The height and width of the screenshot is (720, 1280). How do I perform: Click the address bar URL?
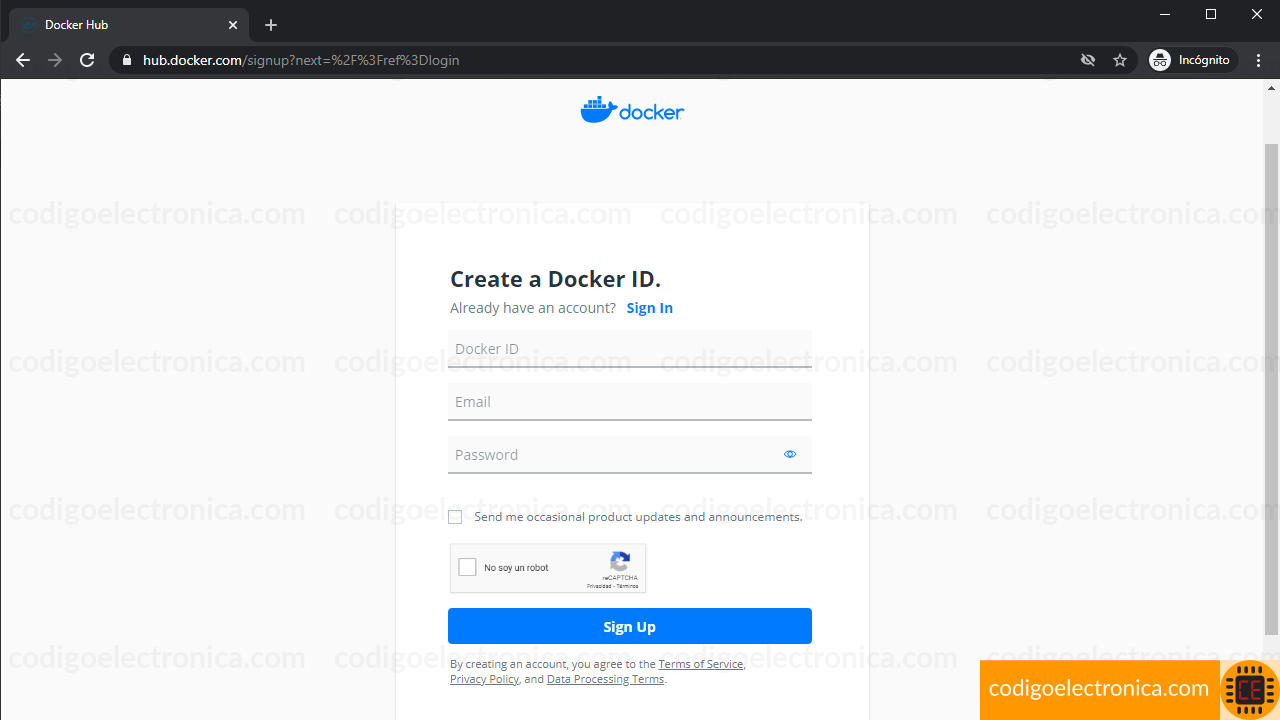pyautogui.click(x=301, y=60)
